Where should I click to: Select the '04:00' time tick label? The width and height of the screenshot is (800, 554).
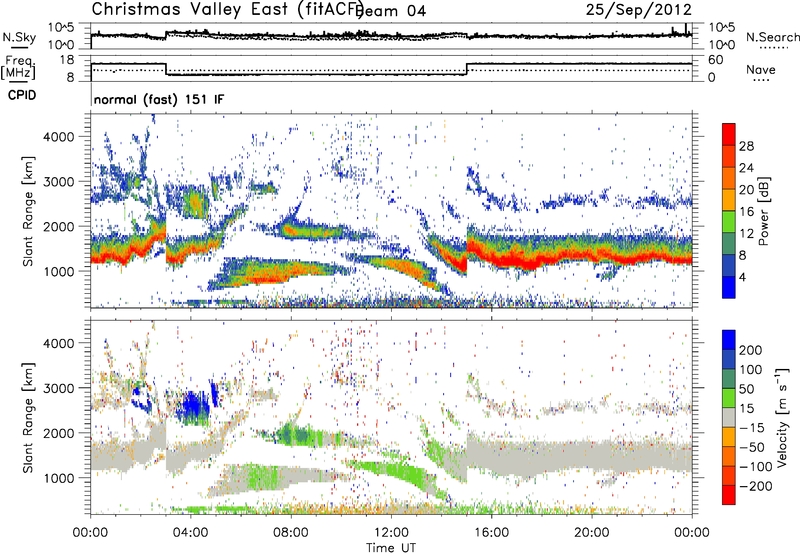pos(191,533)
